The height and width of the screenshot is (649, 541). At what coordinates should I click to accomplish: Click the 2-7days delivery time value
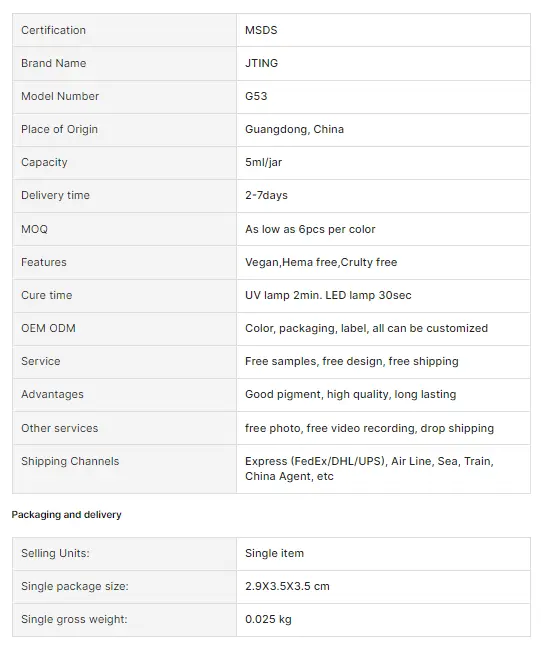266,195
